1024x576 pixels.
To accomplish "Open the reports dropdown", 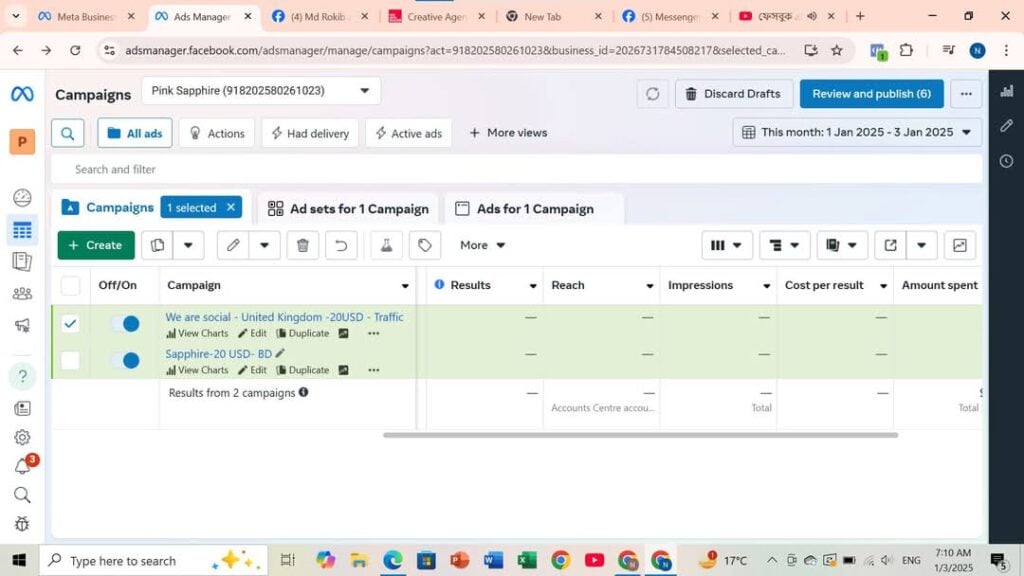I will (x=842, y=245).
